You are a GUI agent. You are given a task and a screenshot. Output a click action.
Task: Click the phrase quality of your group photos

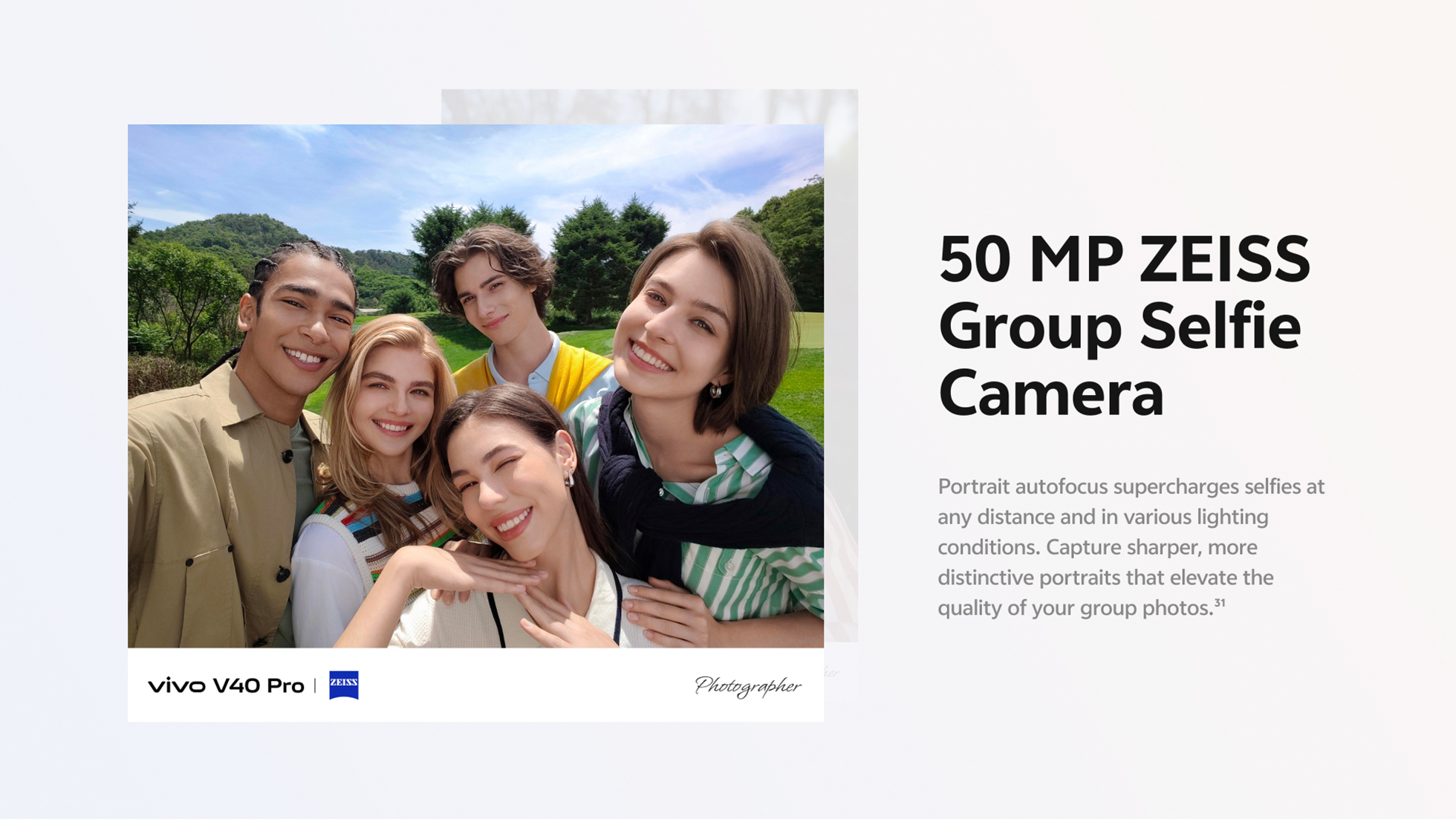[1075, 608]
